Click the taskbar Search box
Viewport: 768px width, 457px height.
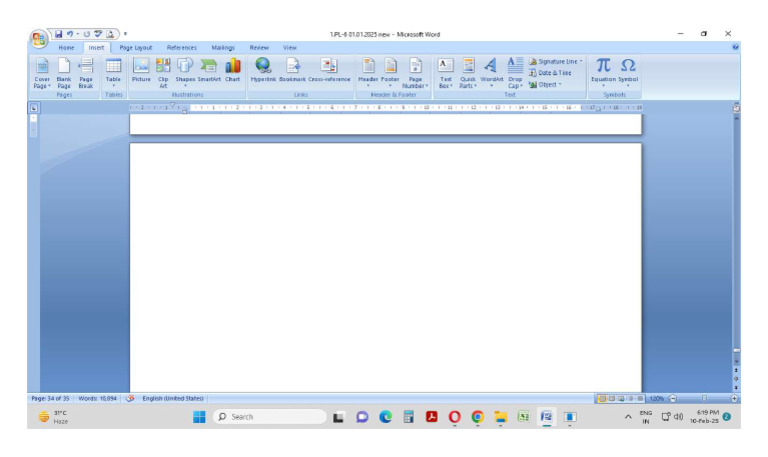tap(269, 417)
